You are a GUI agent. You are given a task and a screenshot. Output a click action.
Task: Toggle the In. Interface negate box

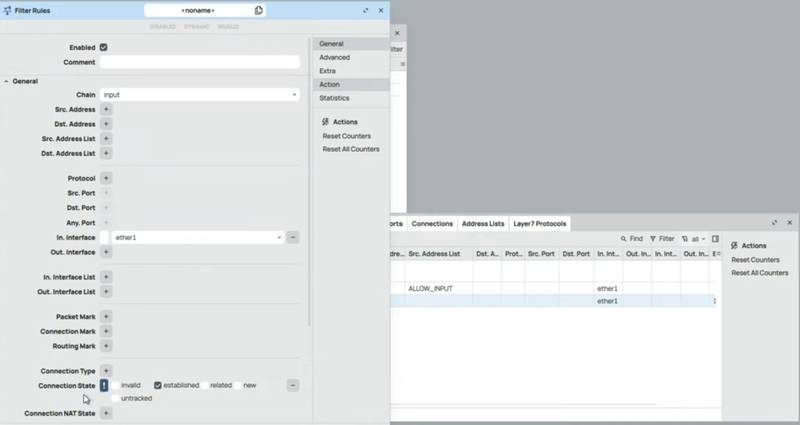[104, 237]
